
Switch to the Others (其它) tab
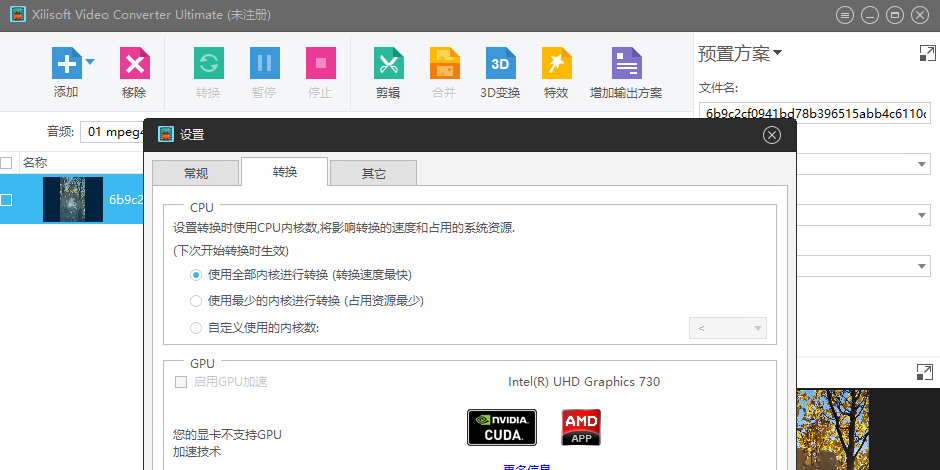point(373,173)
